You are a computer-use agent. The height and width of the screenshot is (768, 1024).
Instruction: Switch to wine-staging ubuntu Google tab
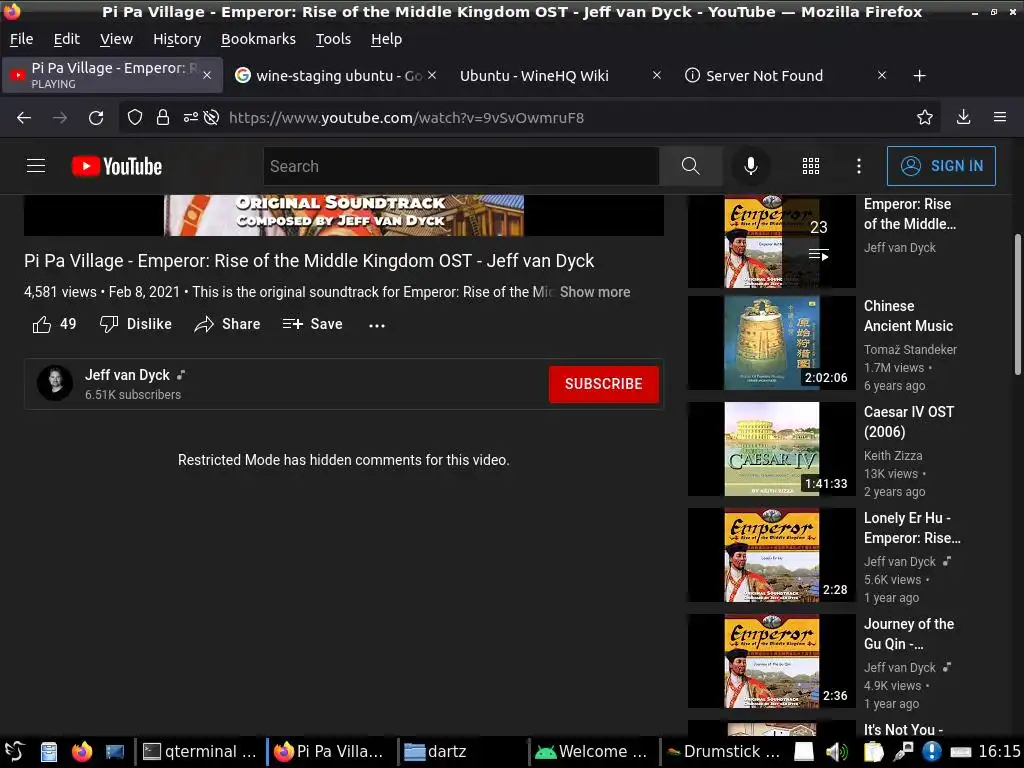pos(337,76)
